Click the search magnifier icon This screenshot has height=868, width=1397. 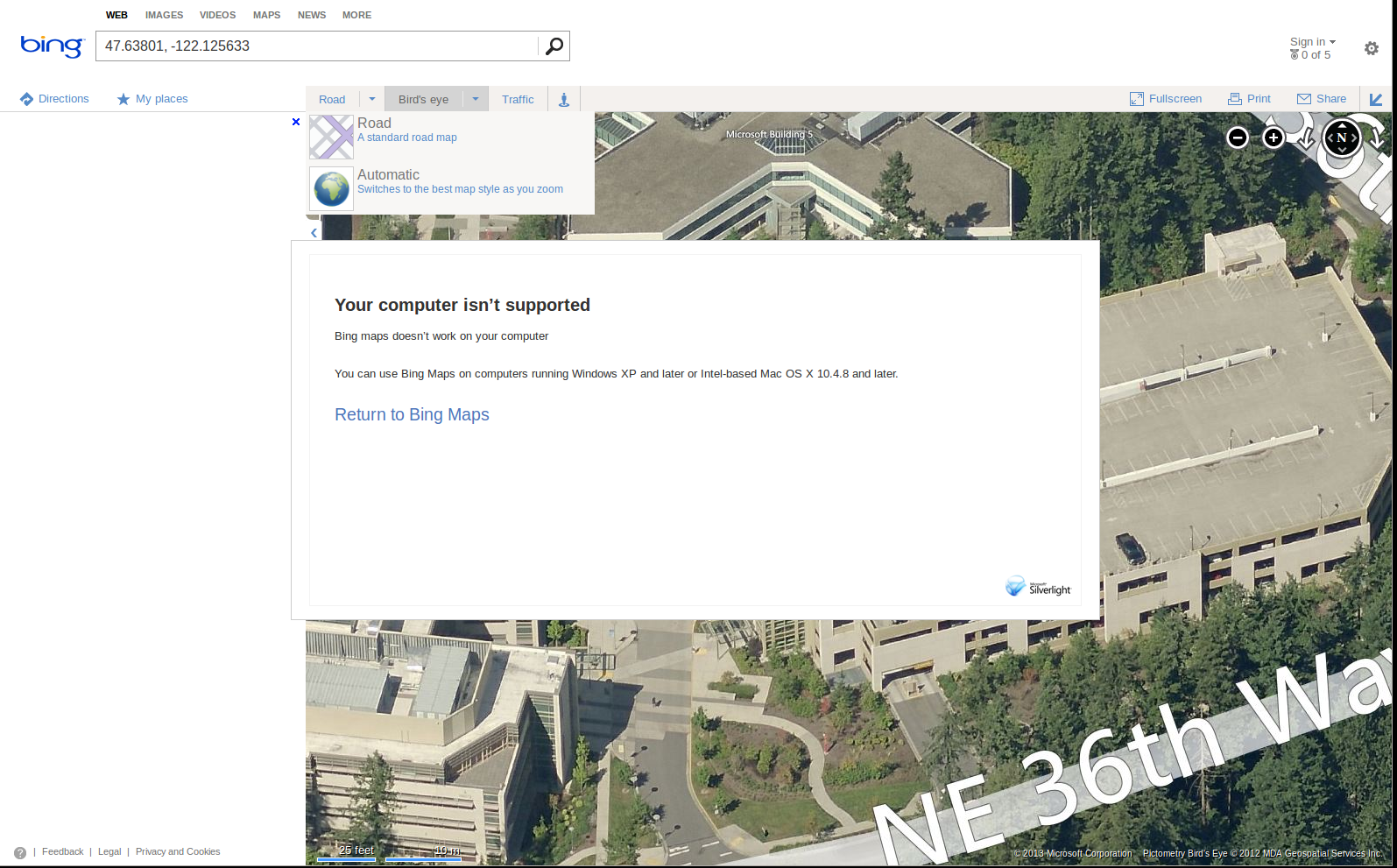[554, 46]
